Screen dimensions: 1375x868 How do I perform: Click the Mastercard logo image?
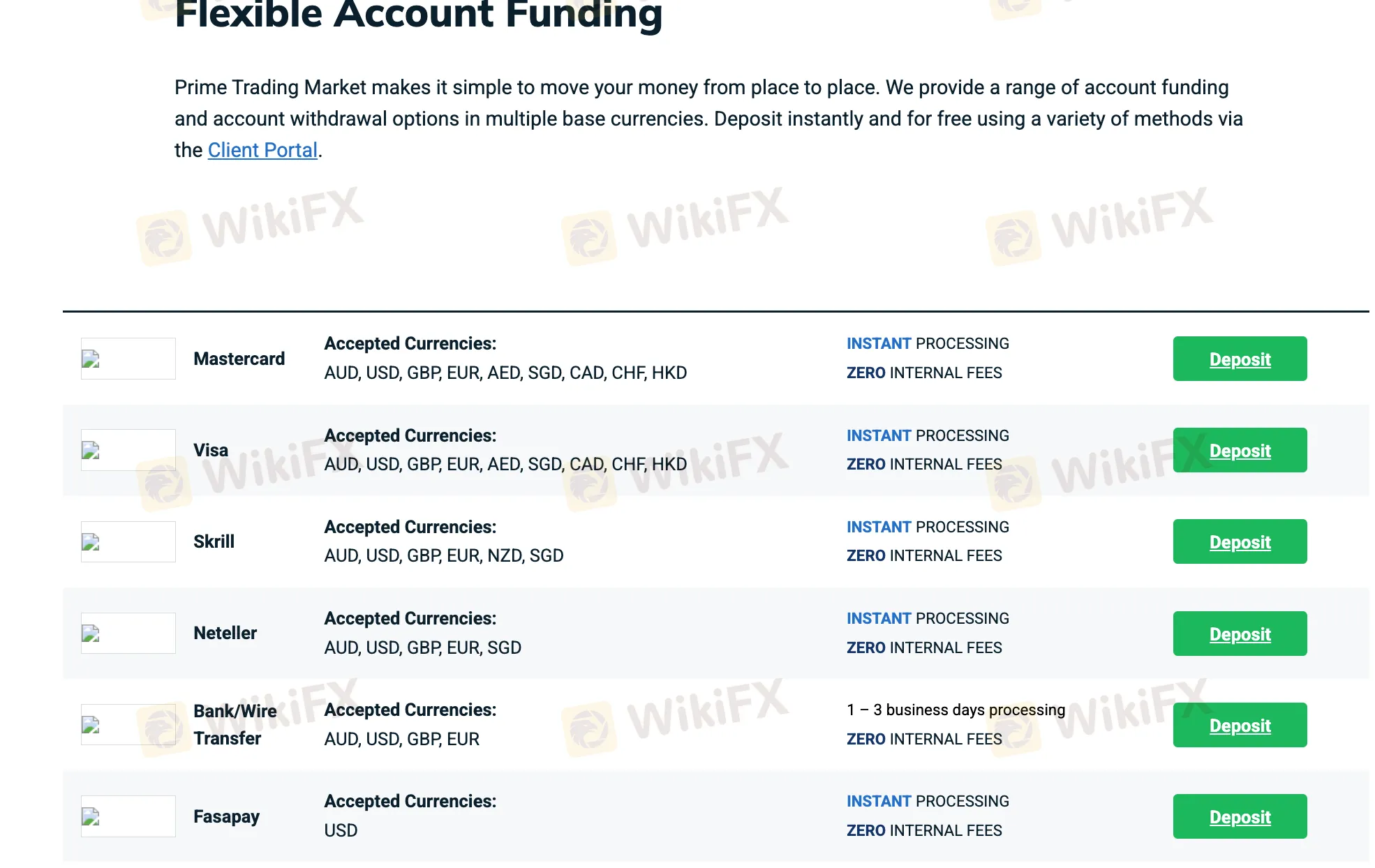coord(128,359)
